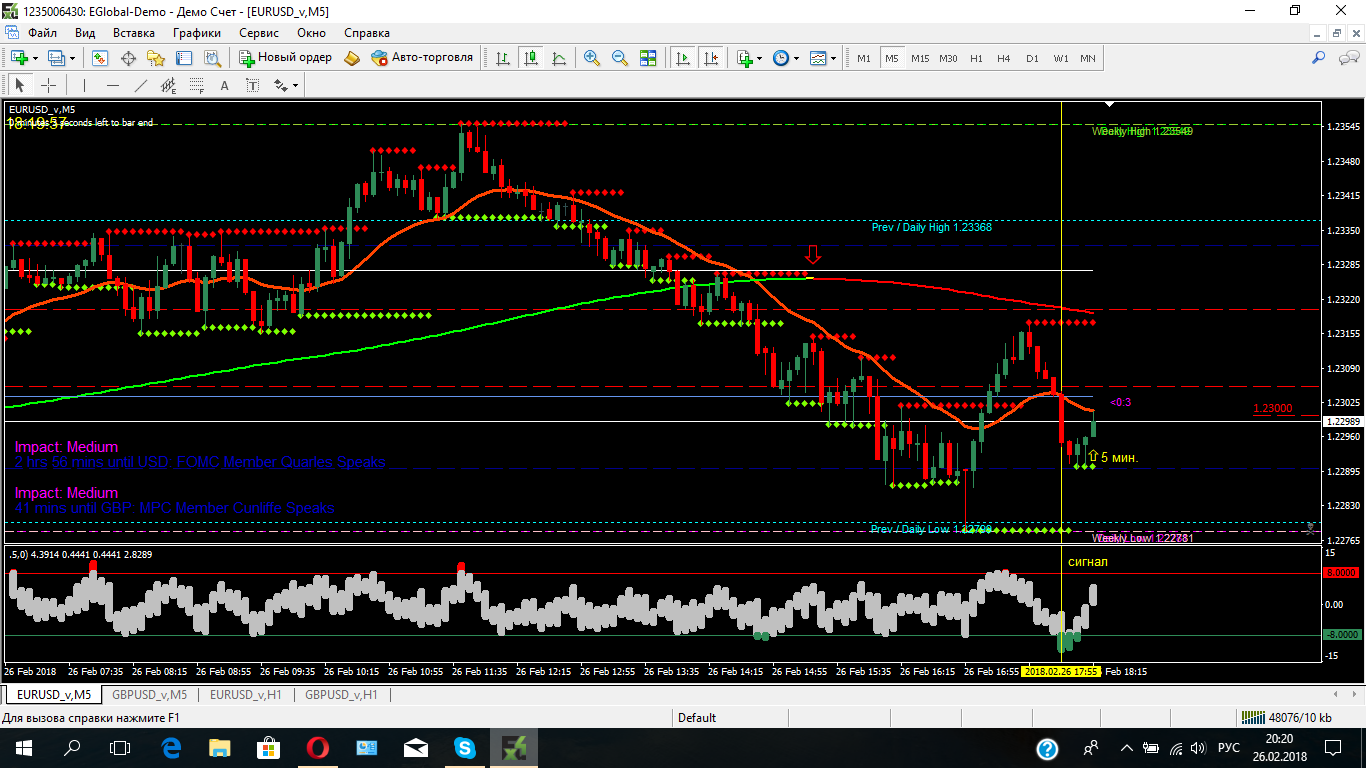This screenshot has width=1366, height=768.
Task: Select the Fibonacci Retracement tool
Action: coord(197,85)
